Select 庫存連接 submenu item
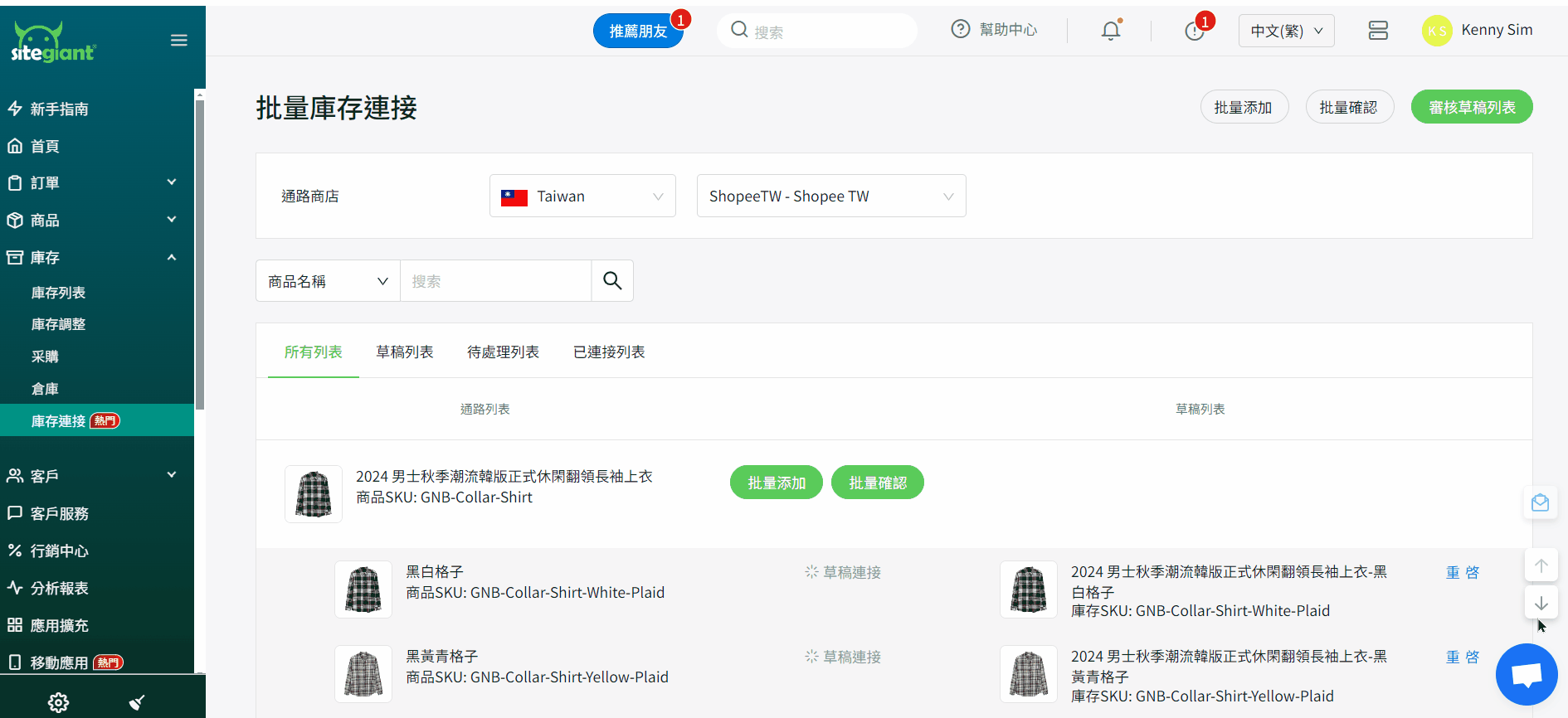Screen dimensions: 1568x718 (x=97, y=420)
